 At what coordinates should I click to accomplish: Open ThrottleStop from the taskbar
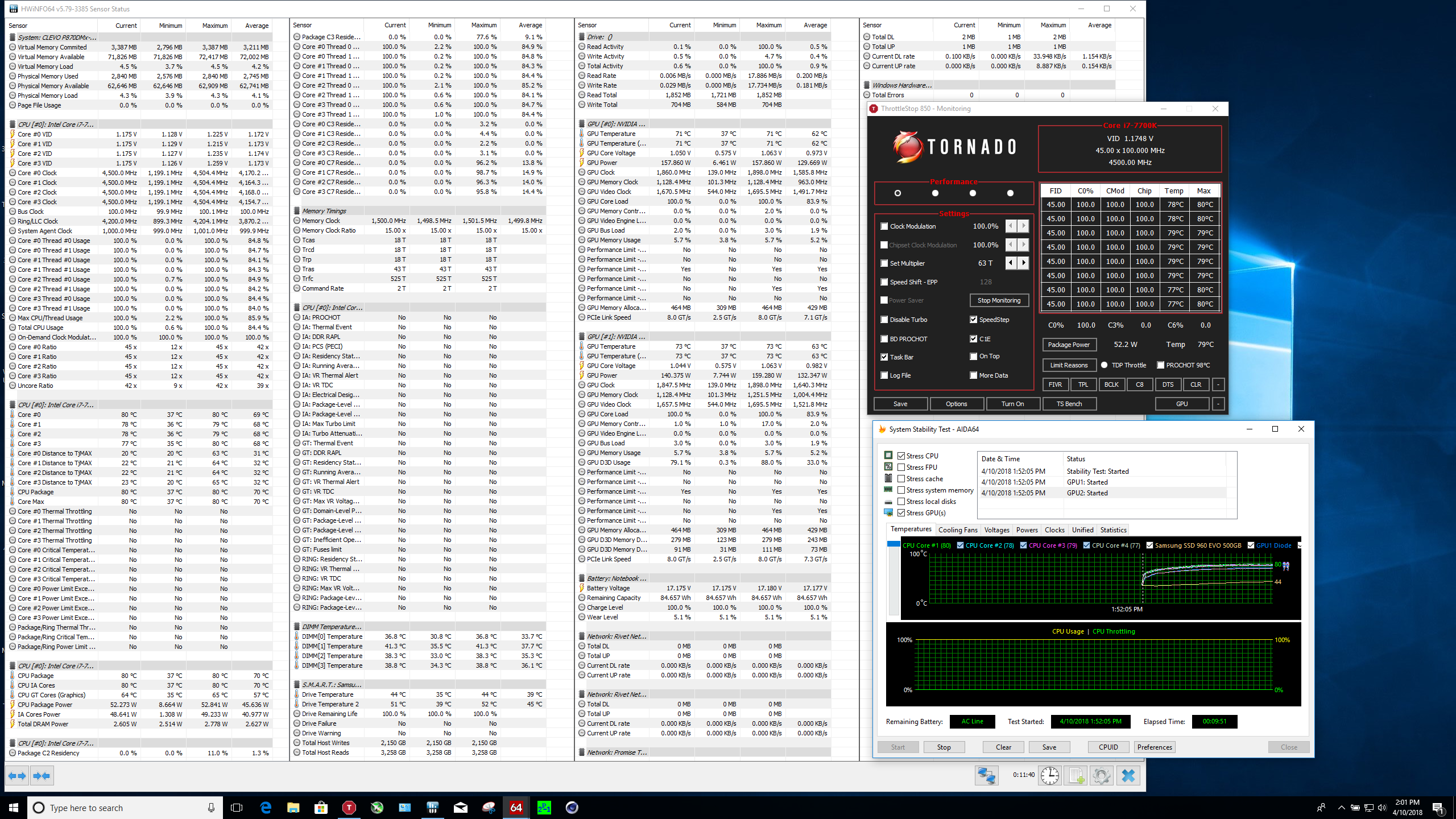tap(349, 808)
